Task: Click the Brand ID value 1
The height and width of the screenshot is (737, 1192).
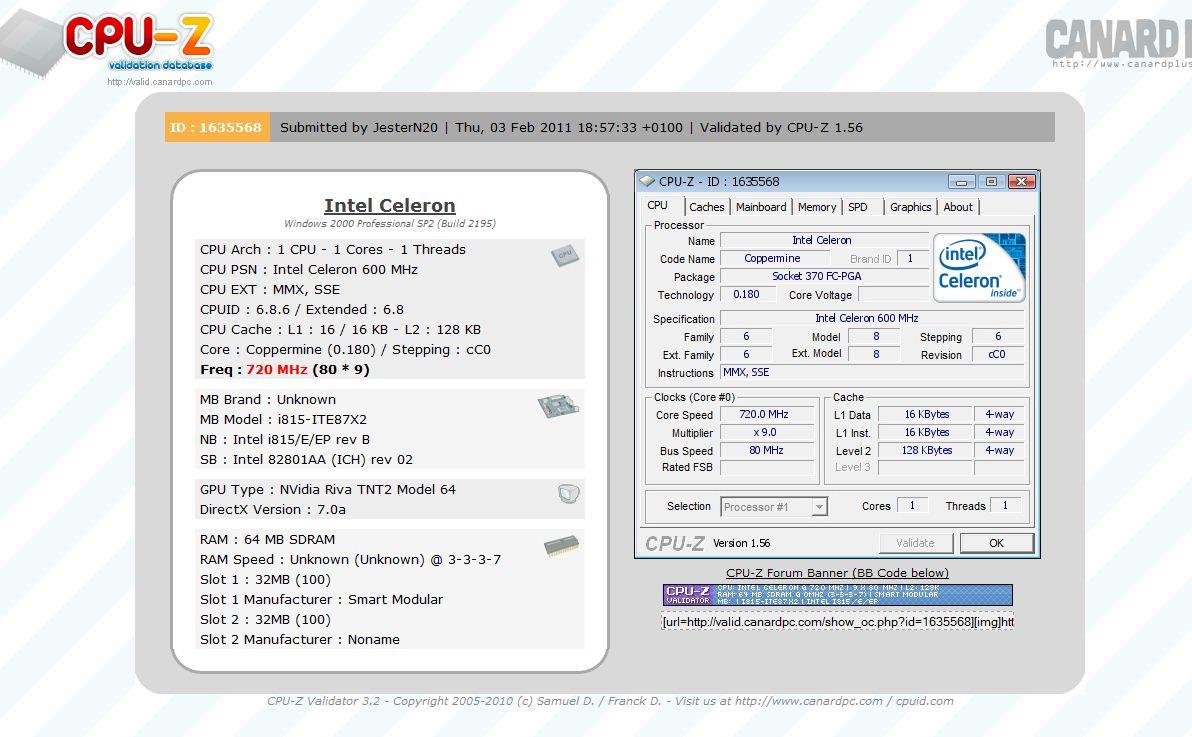Action: tap(912, 259)
